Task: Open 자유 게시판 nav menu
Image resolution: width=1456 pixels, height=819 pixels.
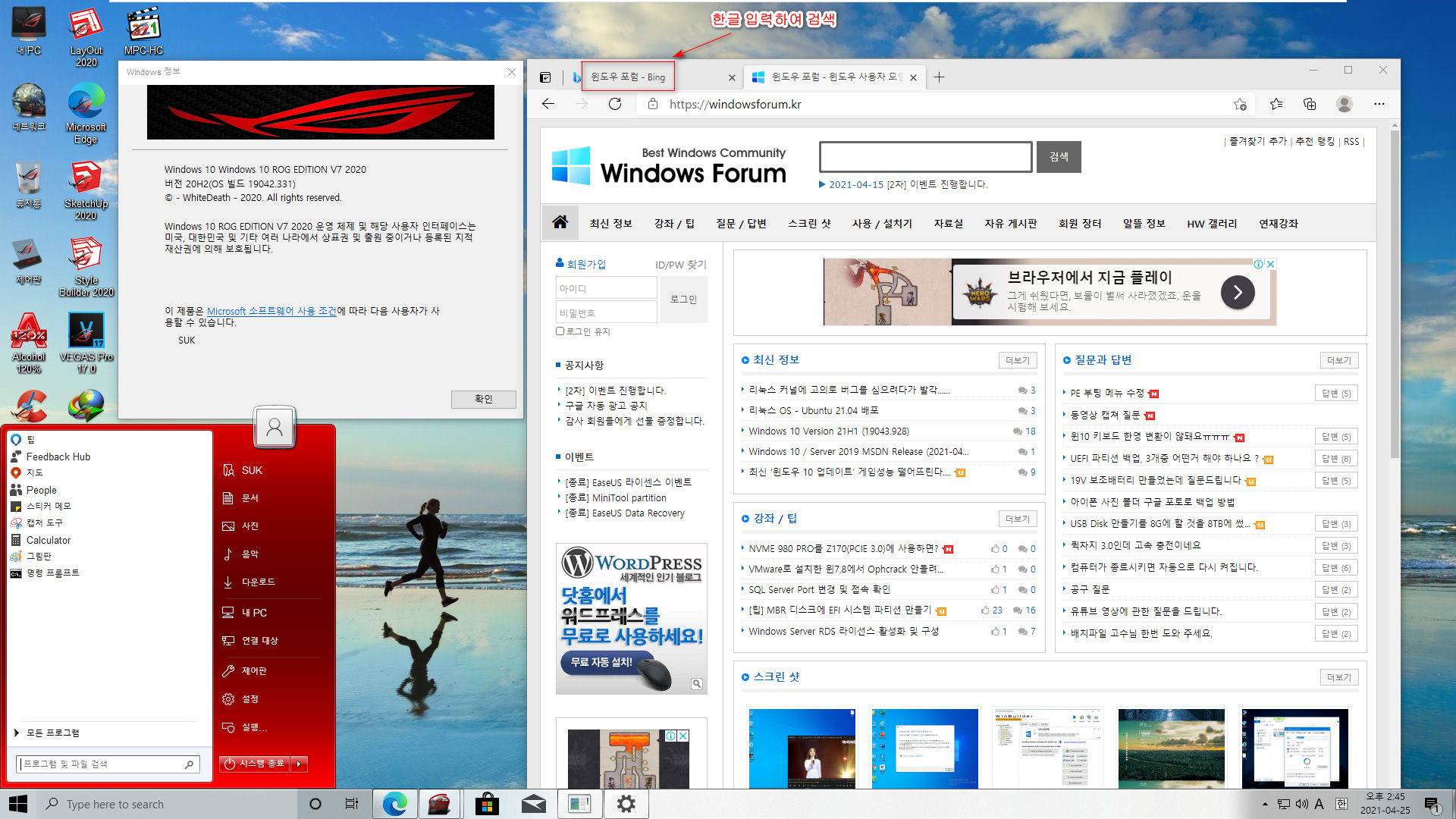Action: coord(1011,223)
